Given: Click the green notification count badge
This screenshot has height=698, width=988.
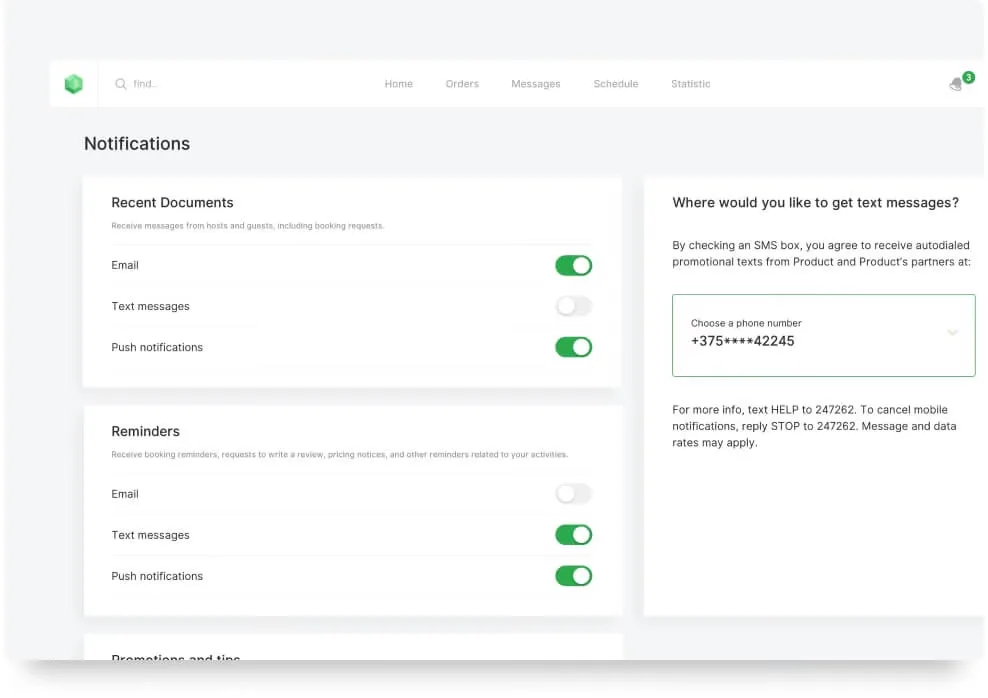Looking at the screenshot, I should click(x=968, y=77).
